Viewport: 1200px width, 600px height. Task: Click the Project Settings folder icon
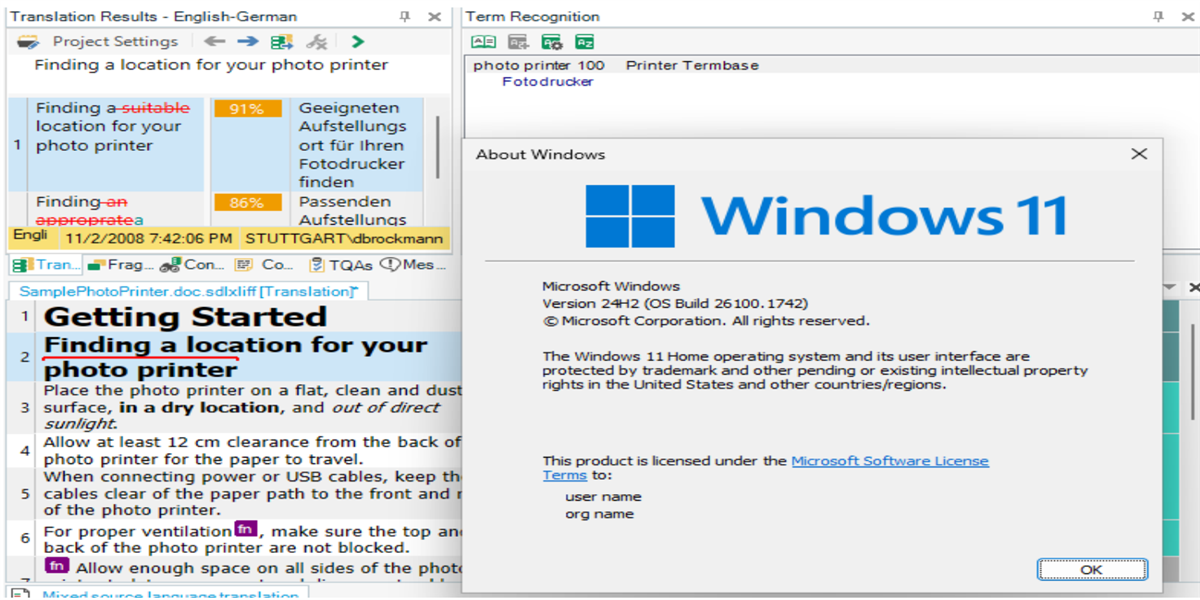pos(27,41)
